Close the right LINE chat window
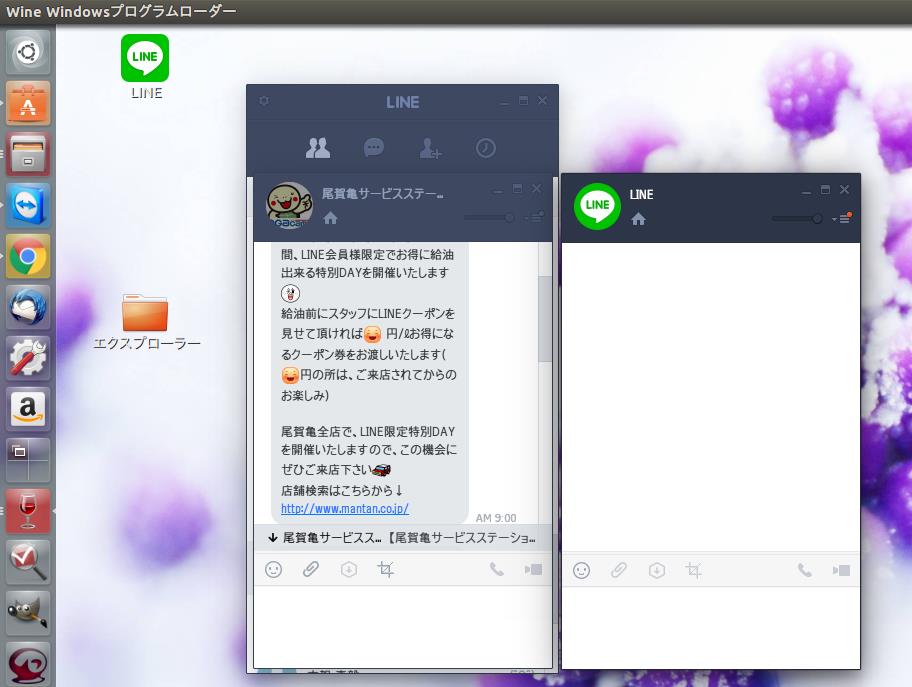Image resolution: width=912 pixels, height=687 pixels. coord(845,190)
